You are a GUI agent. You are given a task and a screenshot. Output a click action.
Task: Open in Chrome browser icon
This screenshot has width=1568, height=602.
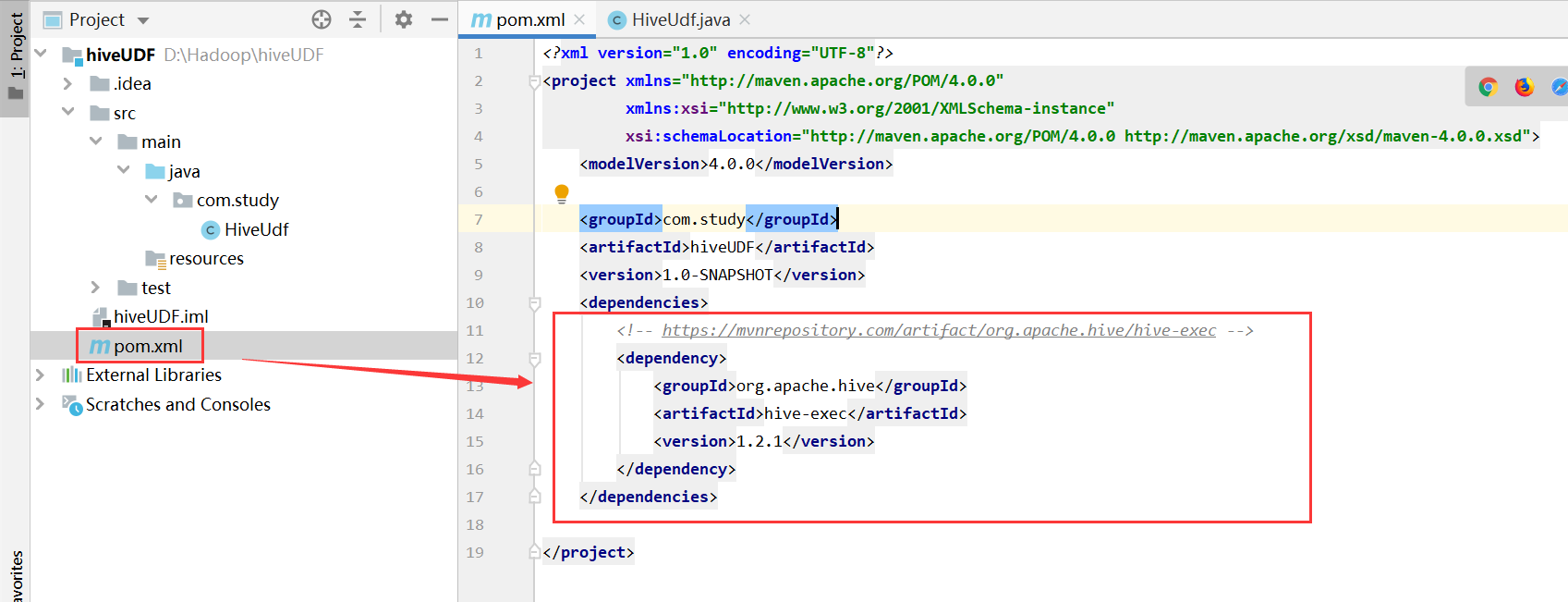pos(1488,87)
